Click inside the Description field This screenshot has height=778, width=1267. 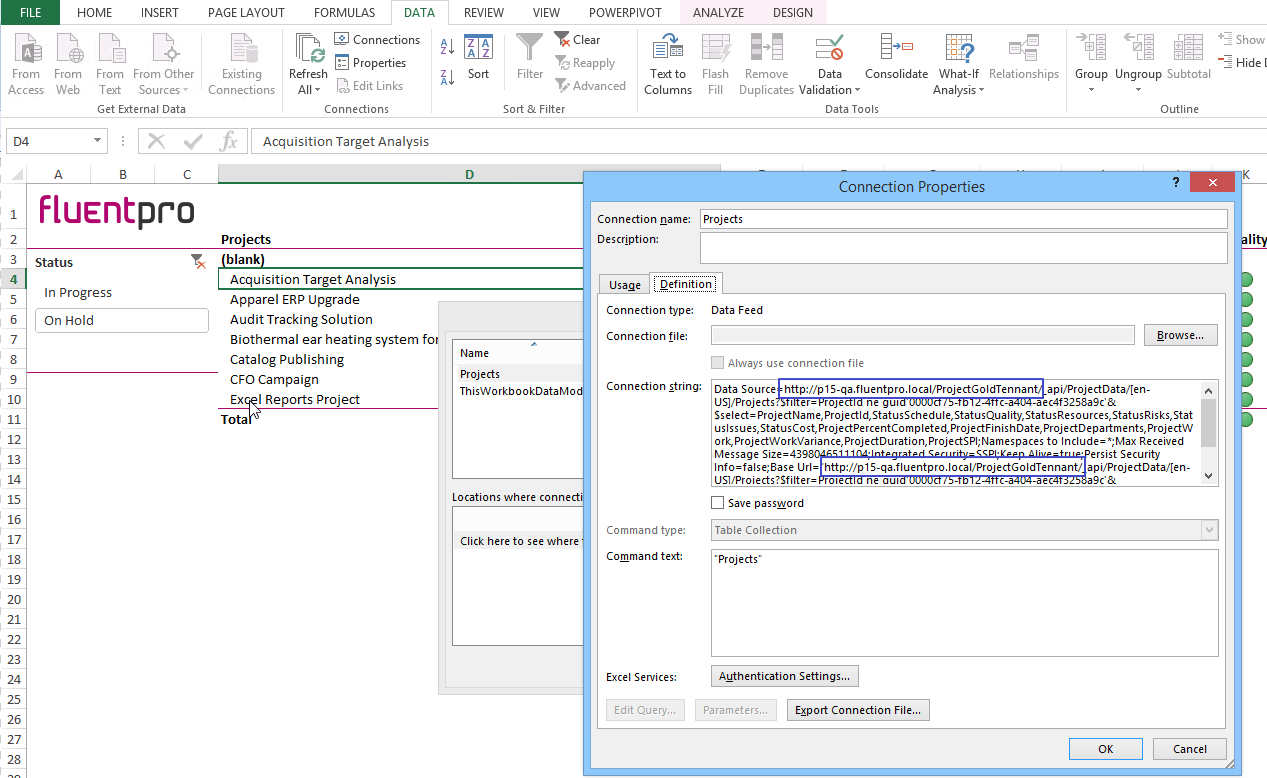point(964,248)
